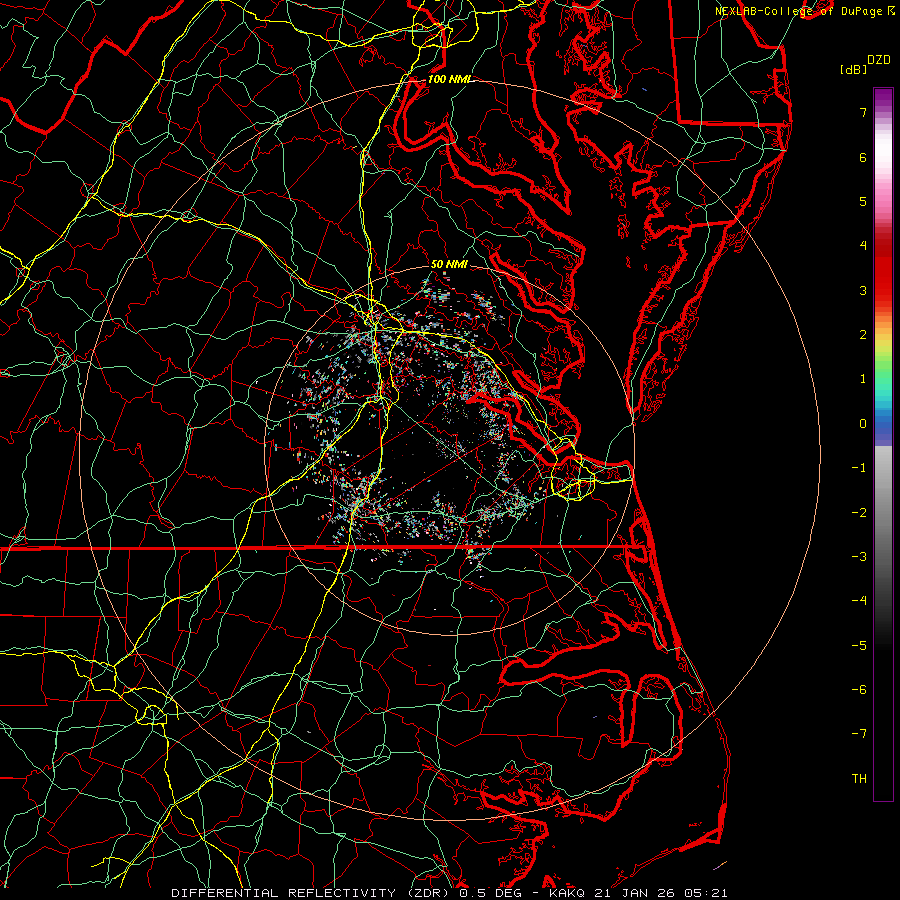Click the TH label below the color scale
This screenshot has width=900, height=900.
click(x=858, y=778)
